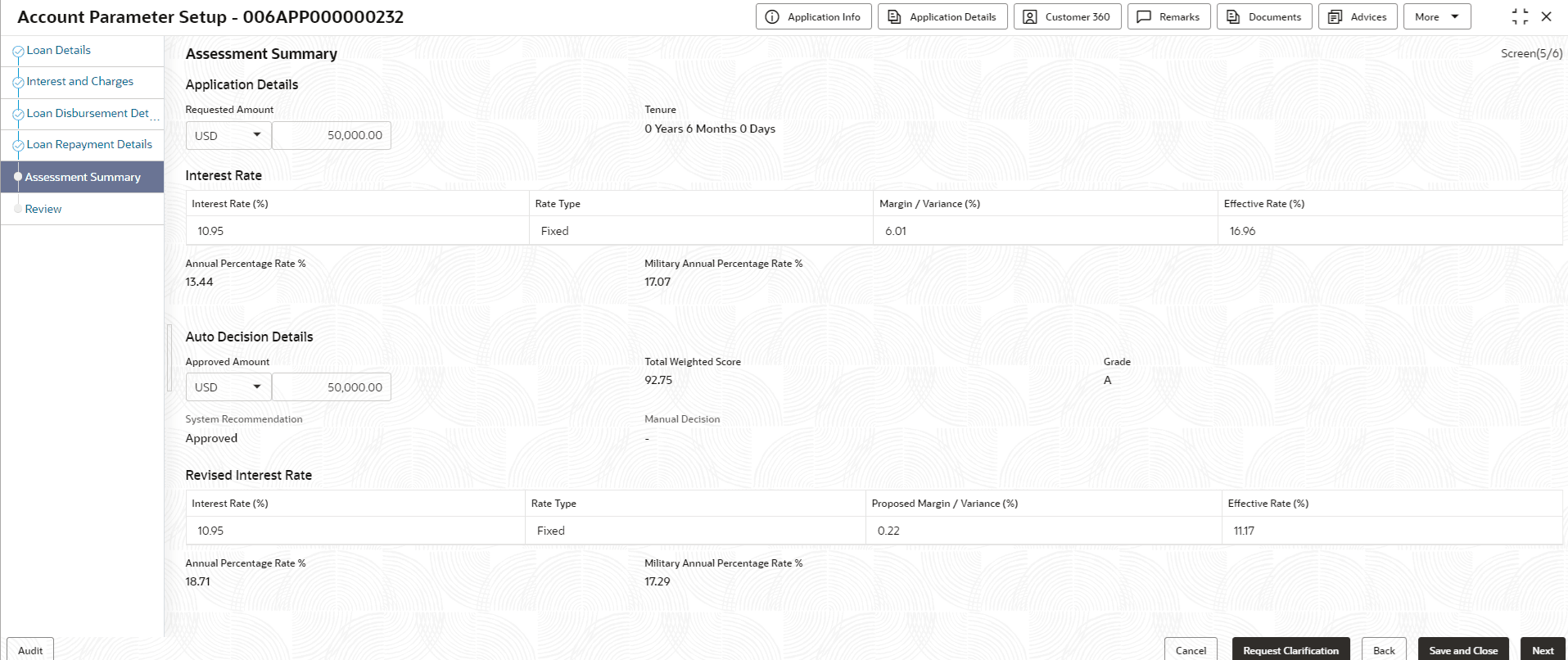This screenshot has height=660, width=1568.
Task: Click the Cancel button
Action: [x=1191, y=650]
